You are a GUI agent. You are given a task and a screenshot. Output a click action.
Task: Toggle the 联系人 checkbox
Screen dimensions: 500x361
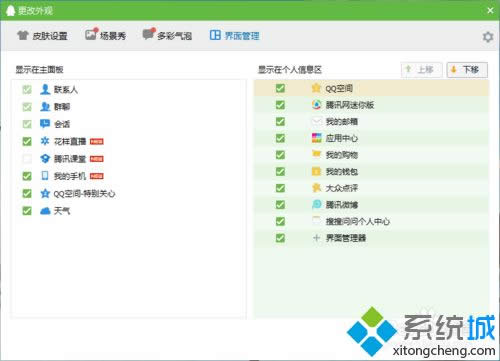(x=27, y=89)
